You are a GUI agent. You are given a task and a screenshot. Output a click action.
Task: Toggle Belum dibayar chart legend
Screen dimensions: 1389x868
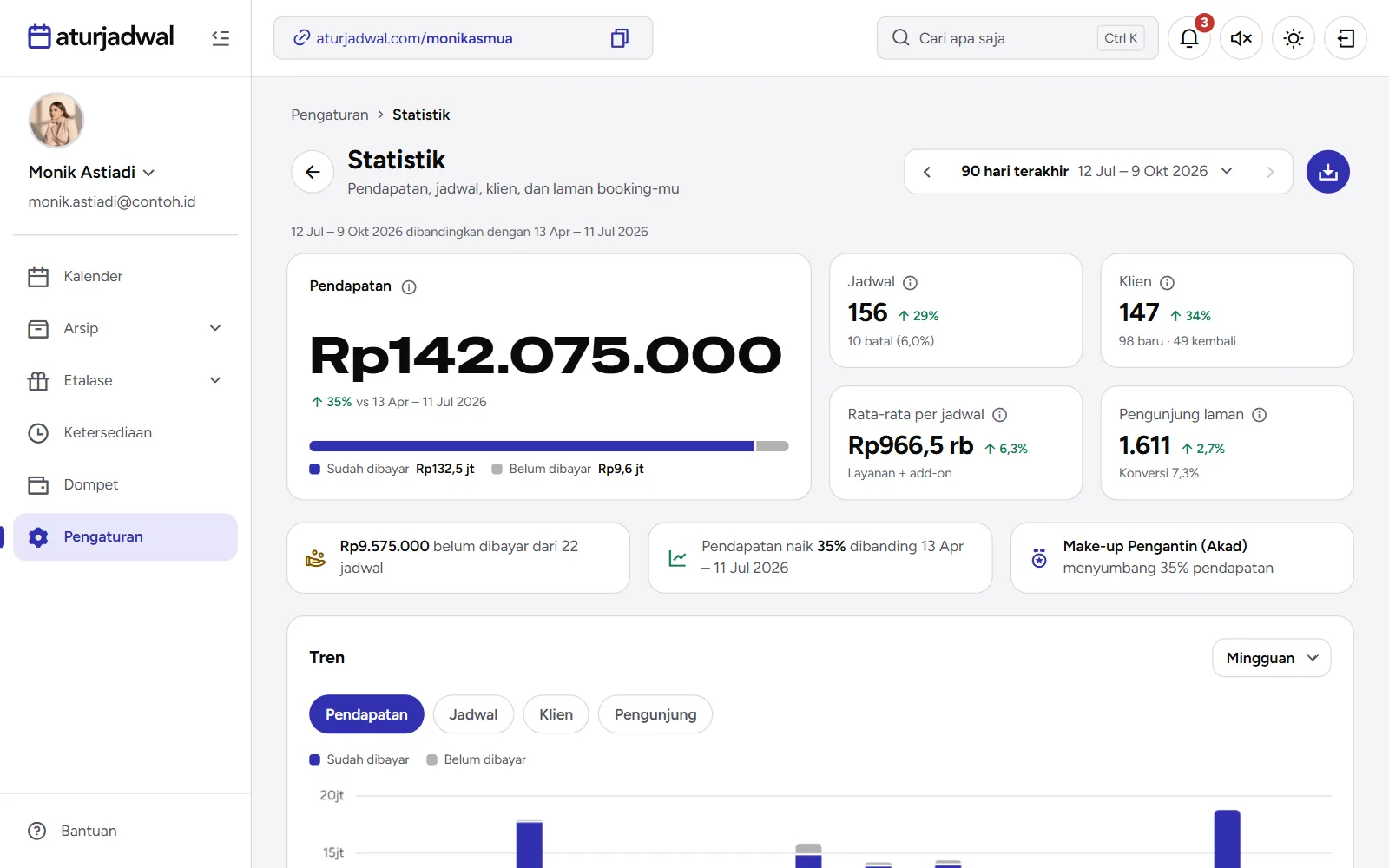477,759
